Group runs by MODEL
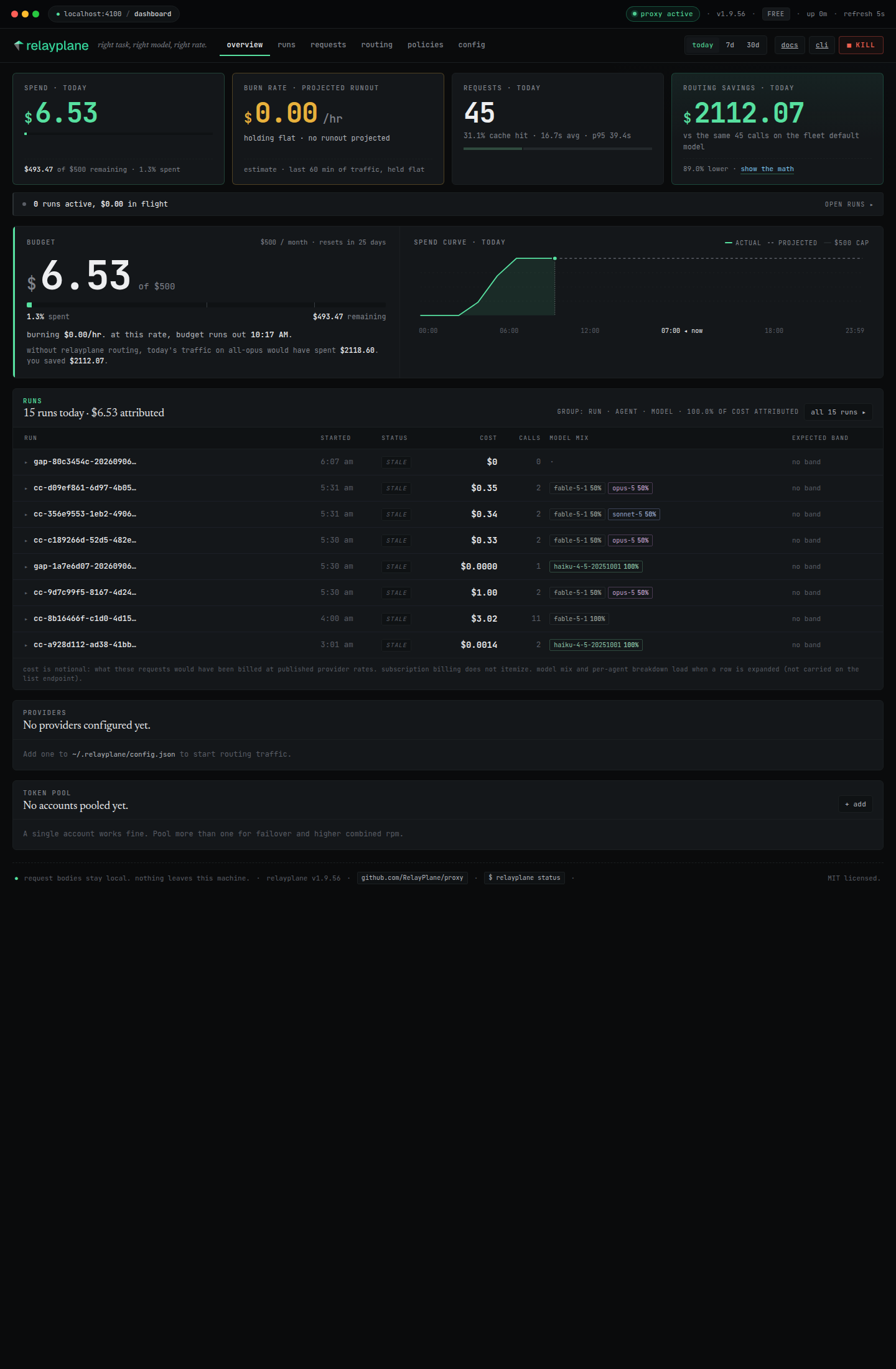Screen dimensions: 896x1369 (661, 412)
